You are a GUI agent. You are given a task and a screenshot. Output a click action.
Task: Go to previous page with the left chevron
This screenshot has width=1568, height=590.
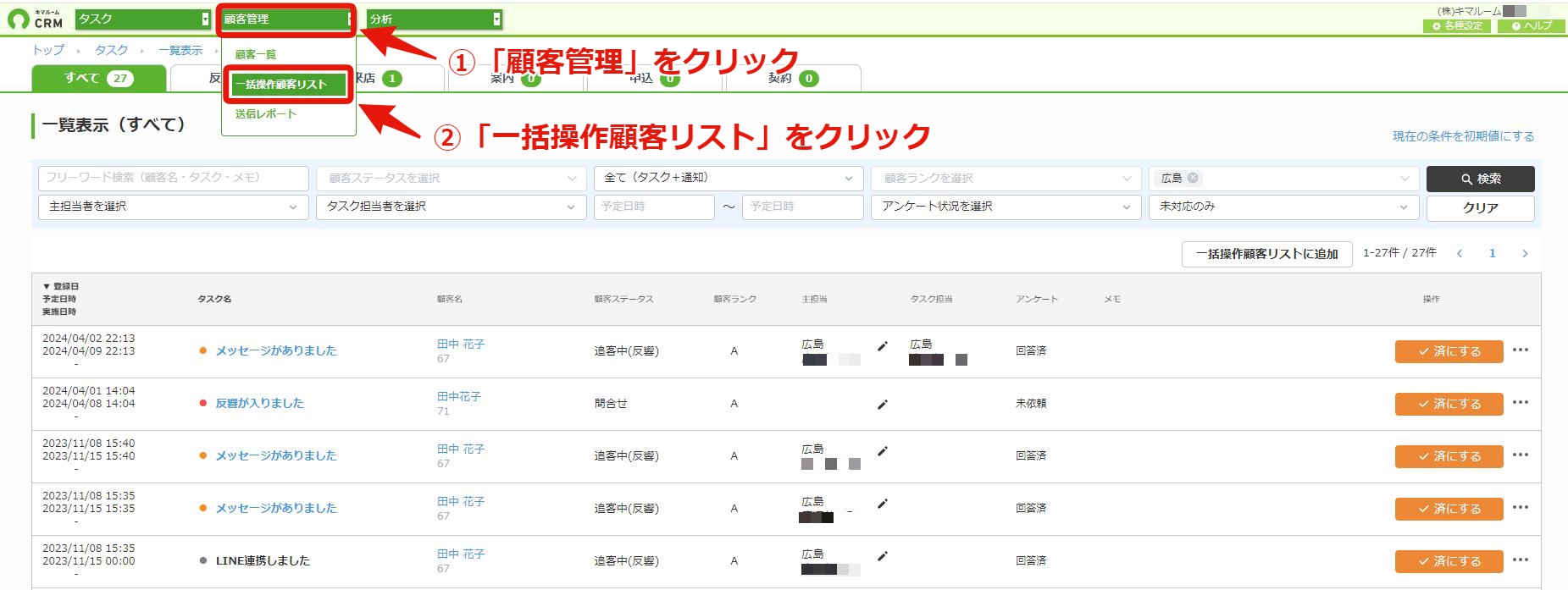[1460, 253]
